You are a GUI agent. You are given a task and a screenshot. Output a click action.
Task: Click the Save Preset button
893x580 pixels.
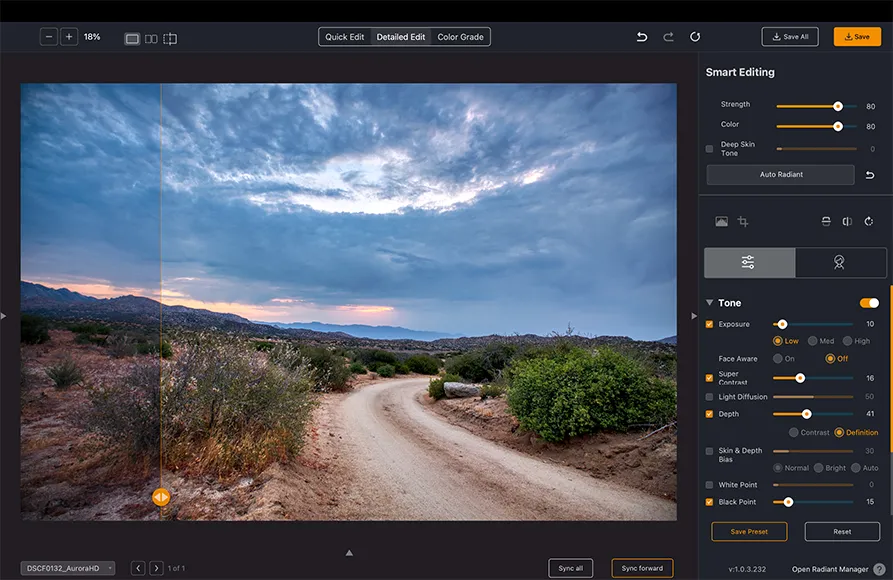[x=749, y=531]
